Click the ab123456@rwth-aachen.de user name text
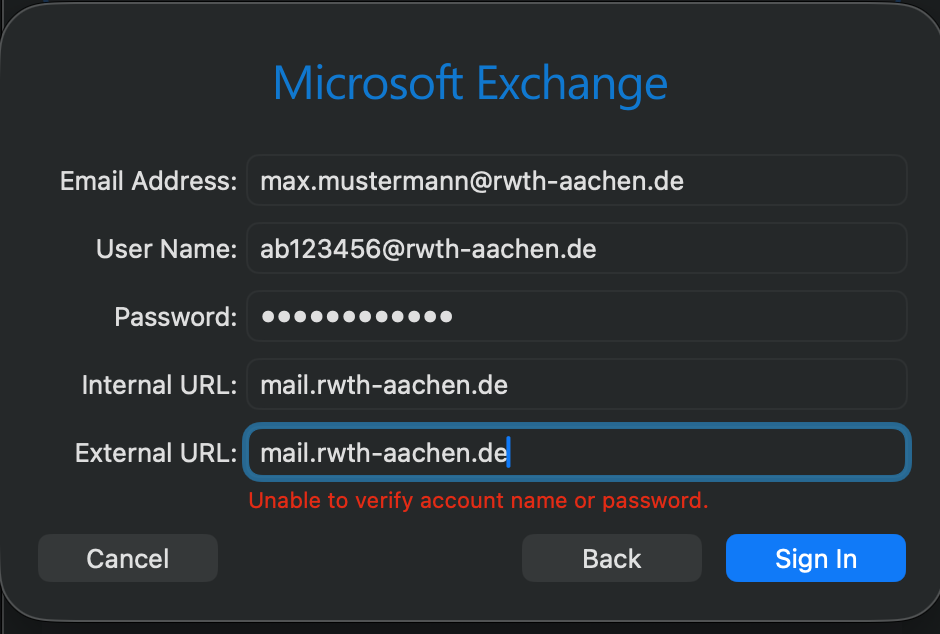 pyautogui.click(x=428, y=249)
